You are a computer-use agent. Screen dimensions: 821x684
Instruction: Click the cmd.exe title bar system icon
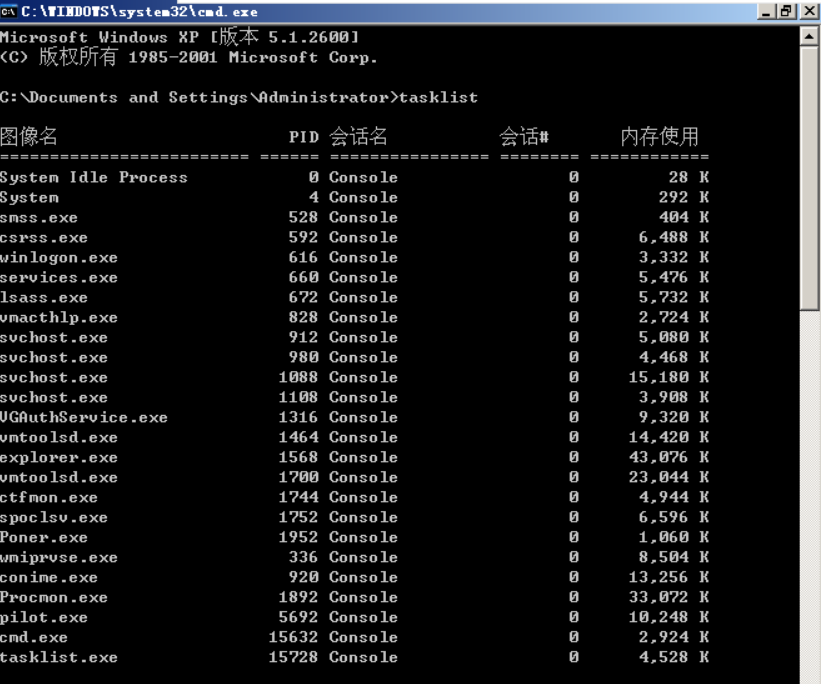(8, 12)
